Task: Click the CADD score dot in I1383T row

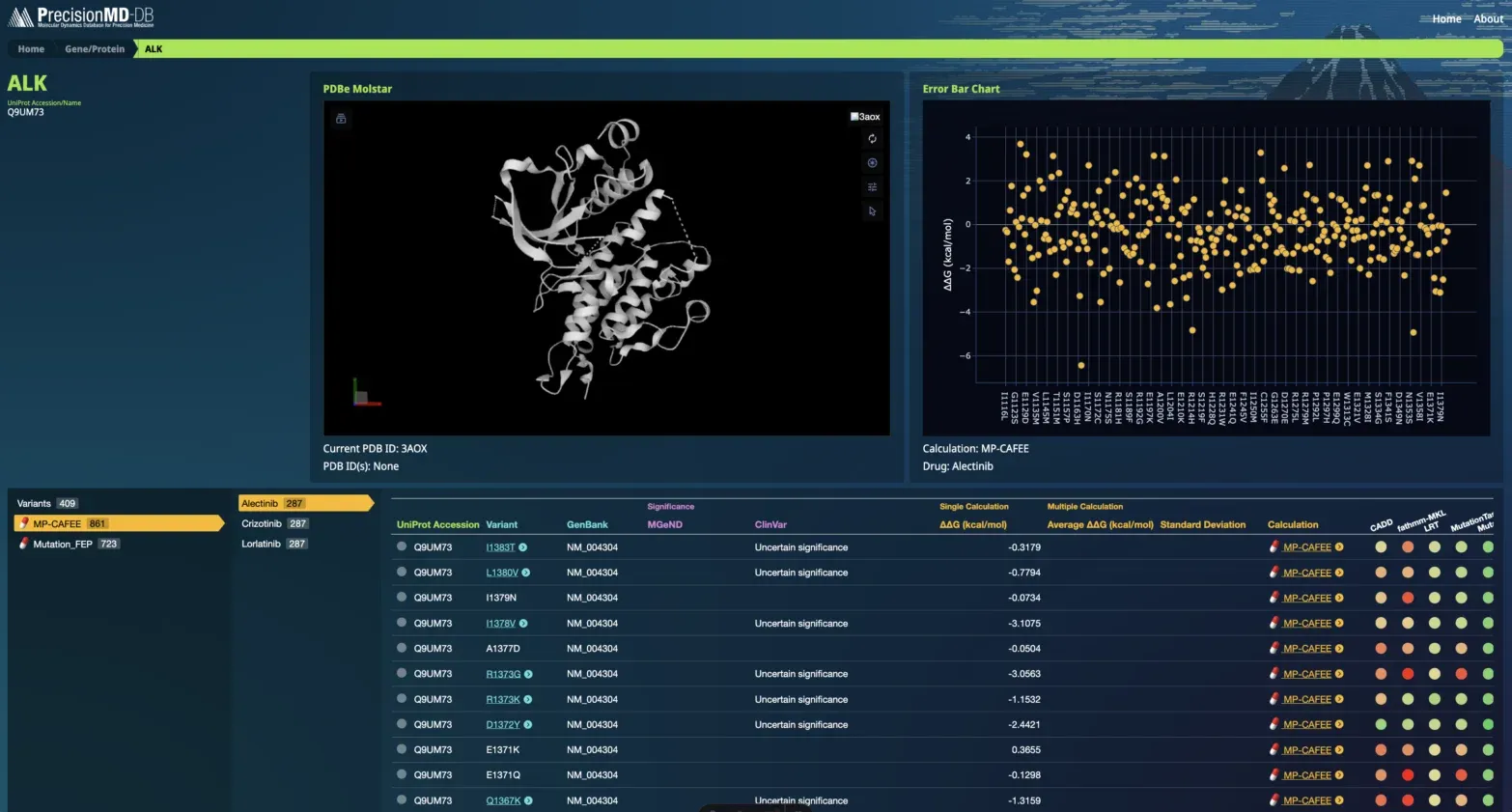Action: [x=1381, y=547]
